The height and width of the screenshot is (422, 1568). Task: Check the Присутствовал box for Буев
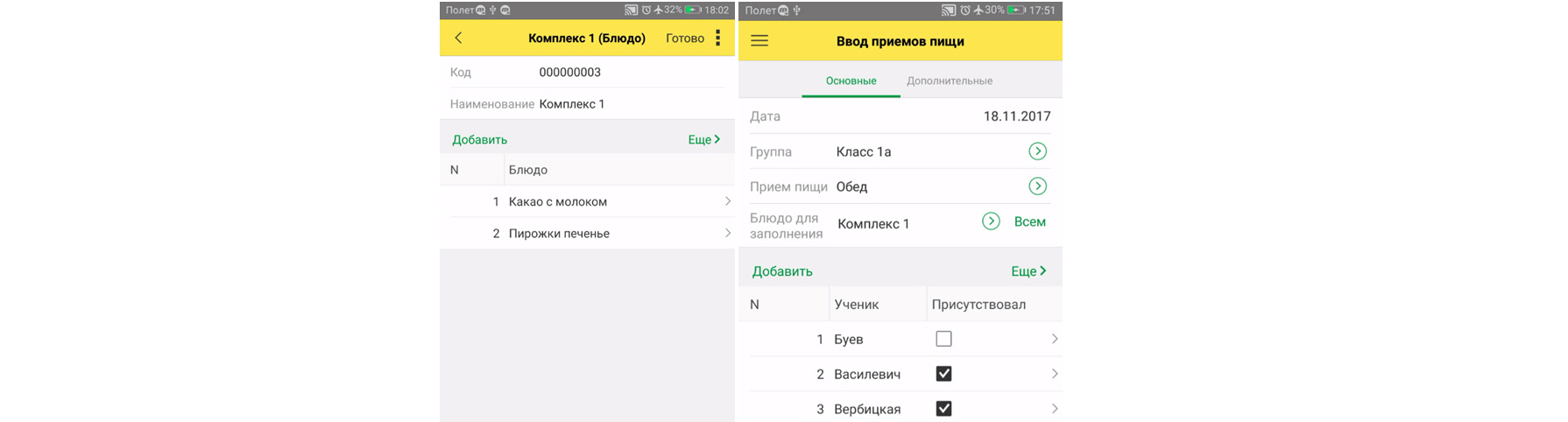coord(943,339)
